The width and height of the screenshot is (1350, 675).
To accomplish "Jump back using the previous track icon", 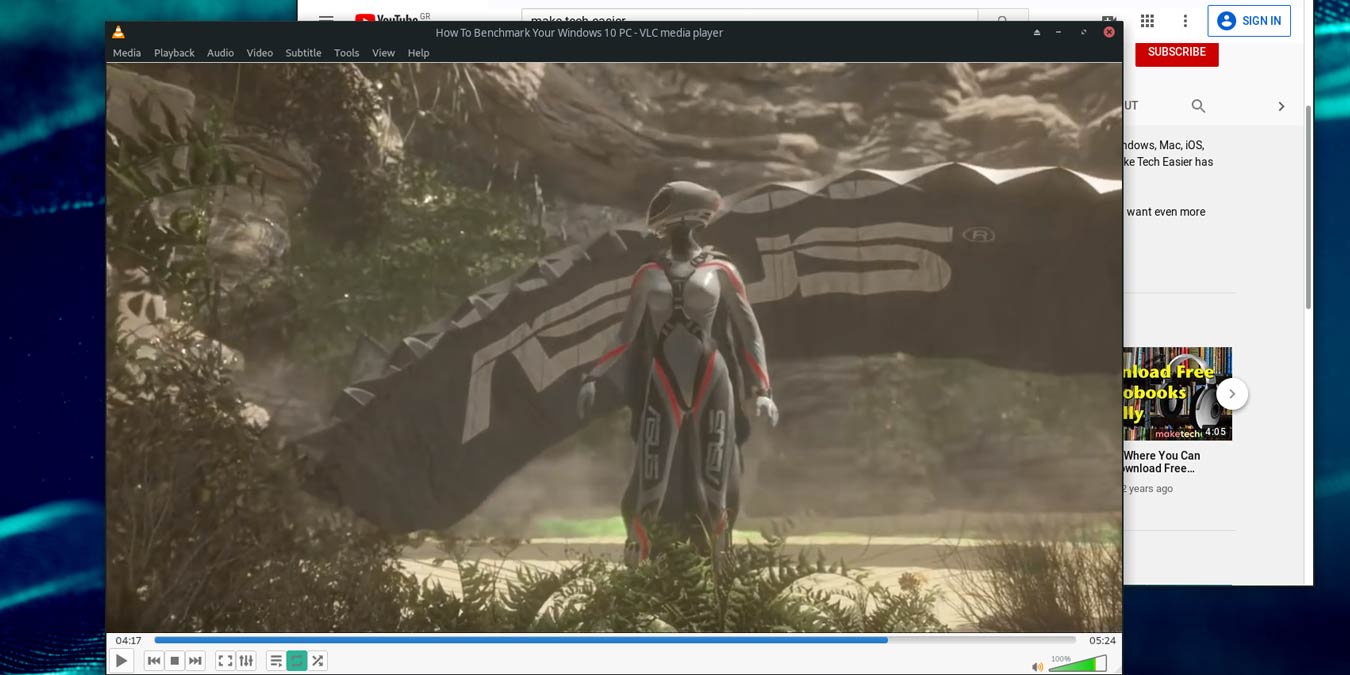I will pos(153,660).
